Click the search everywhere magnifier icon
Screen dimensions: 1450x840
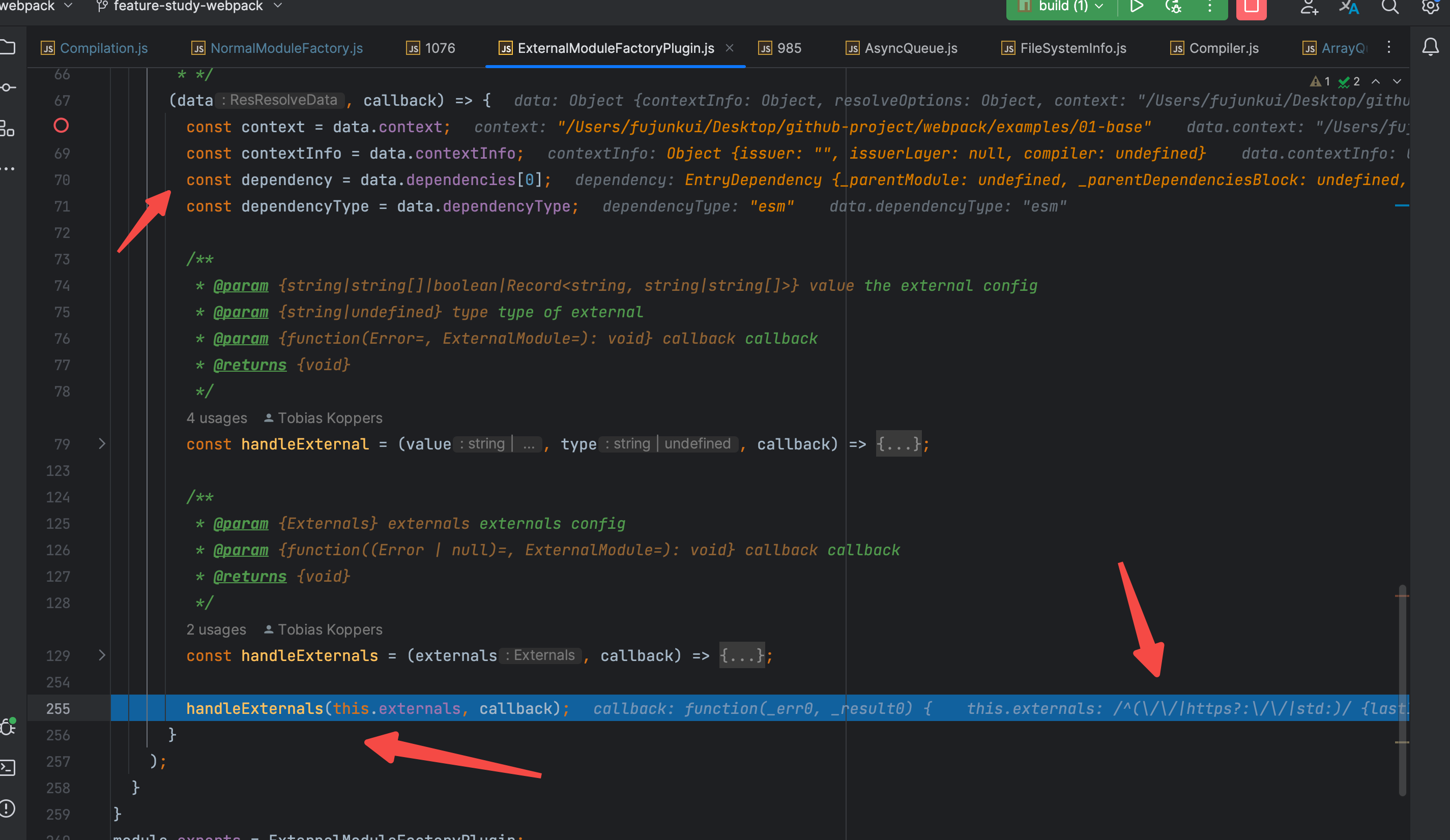pyautogui.click(x=1389, y=7)
